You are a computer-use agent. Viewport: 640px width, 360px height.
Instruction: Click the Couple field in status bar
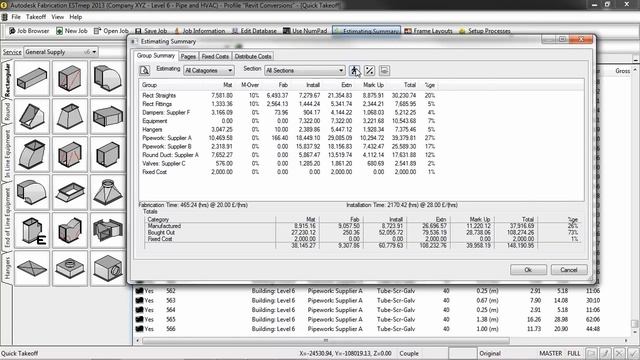[x=423, y=353]
